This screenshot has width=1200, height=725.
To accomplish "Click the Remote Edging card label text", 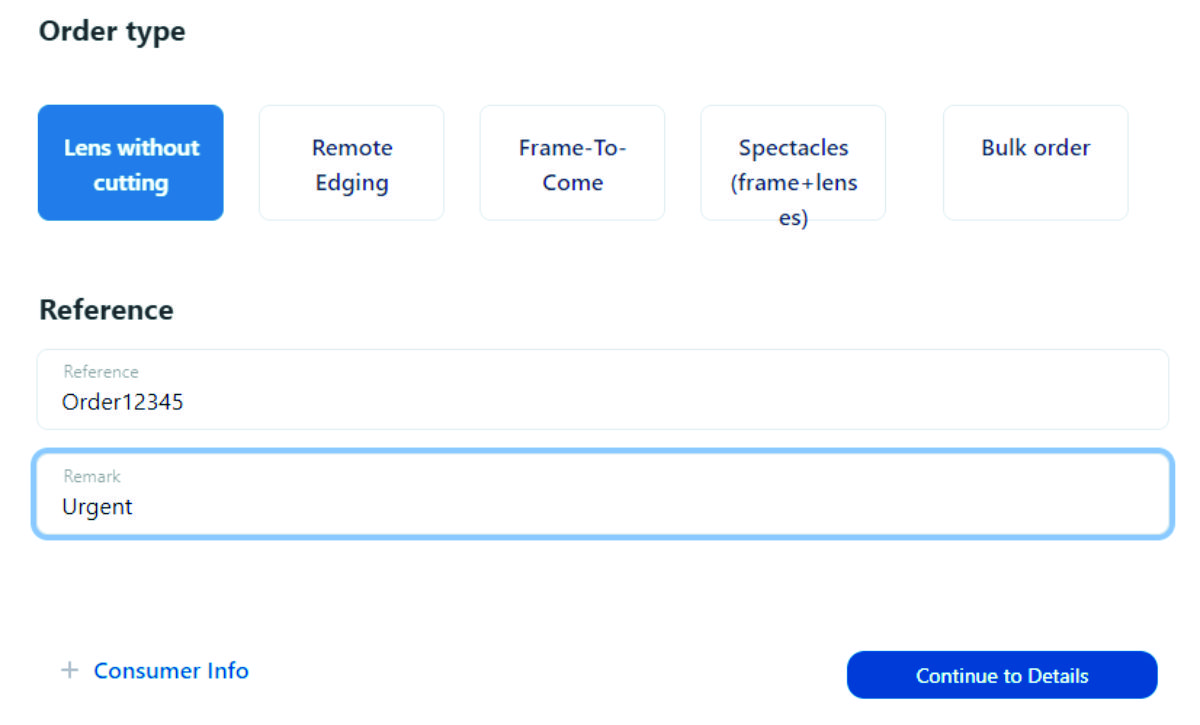I will (x=351, y=165).
